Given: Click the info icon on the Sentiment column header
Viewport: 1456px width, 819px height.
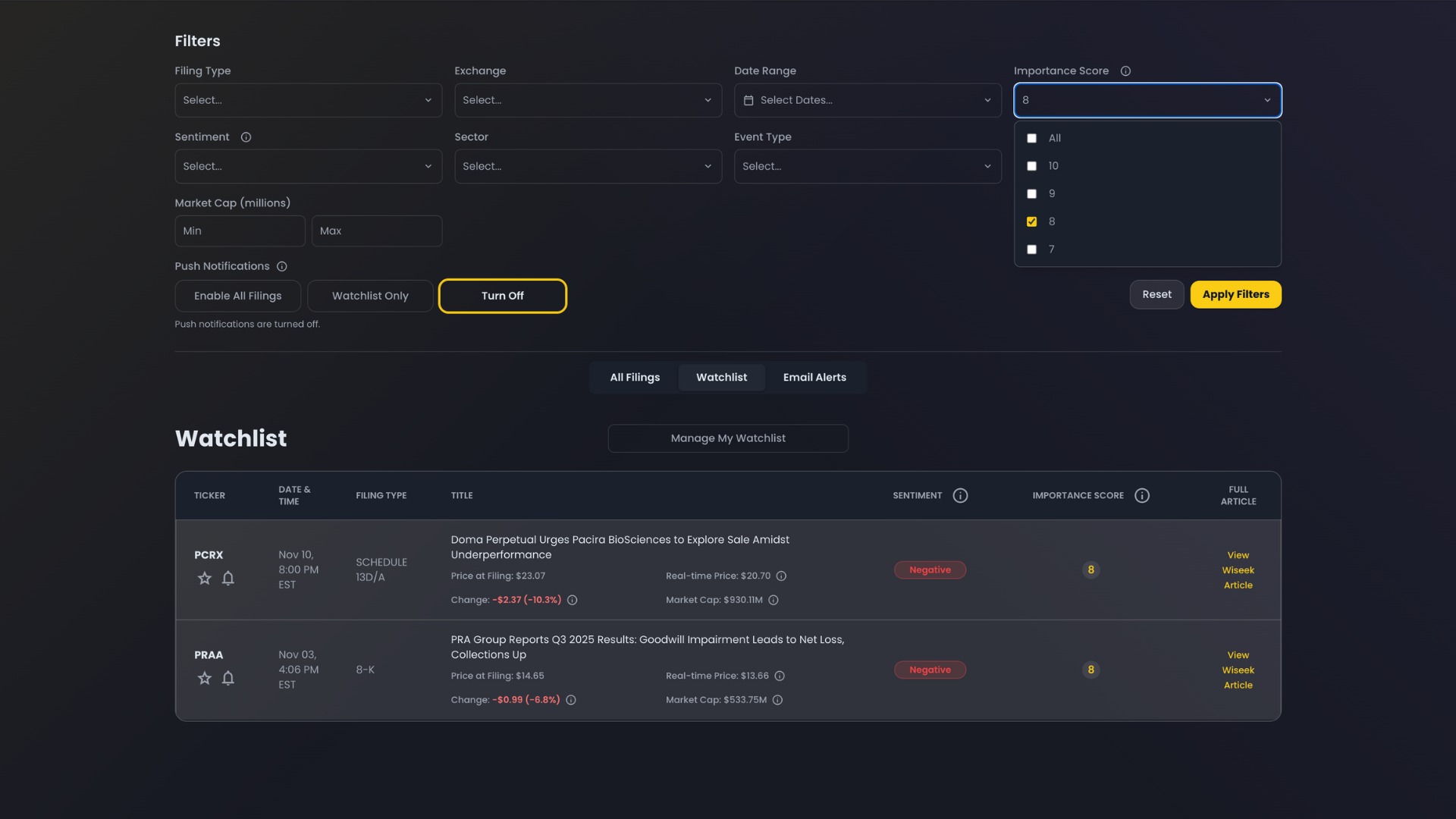Looking at the screenshot, I should click(x=960, y=495).
